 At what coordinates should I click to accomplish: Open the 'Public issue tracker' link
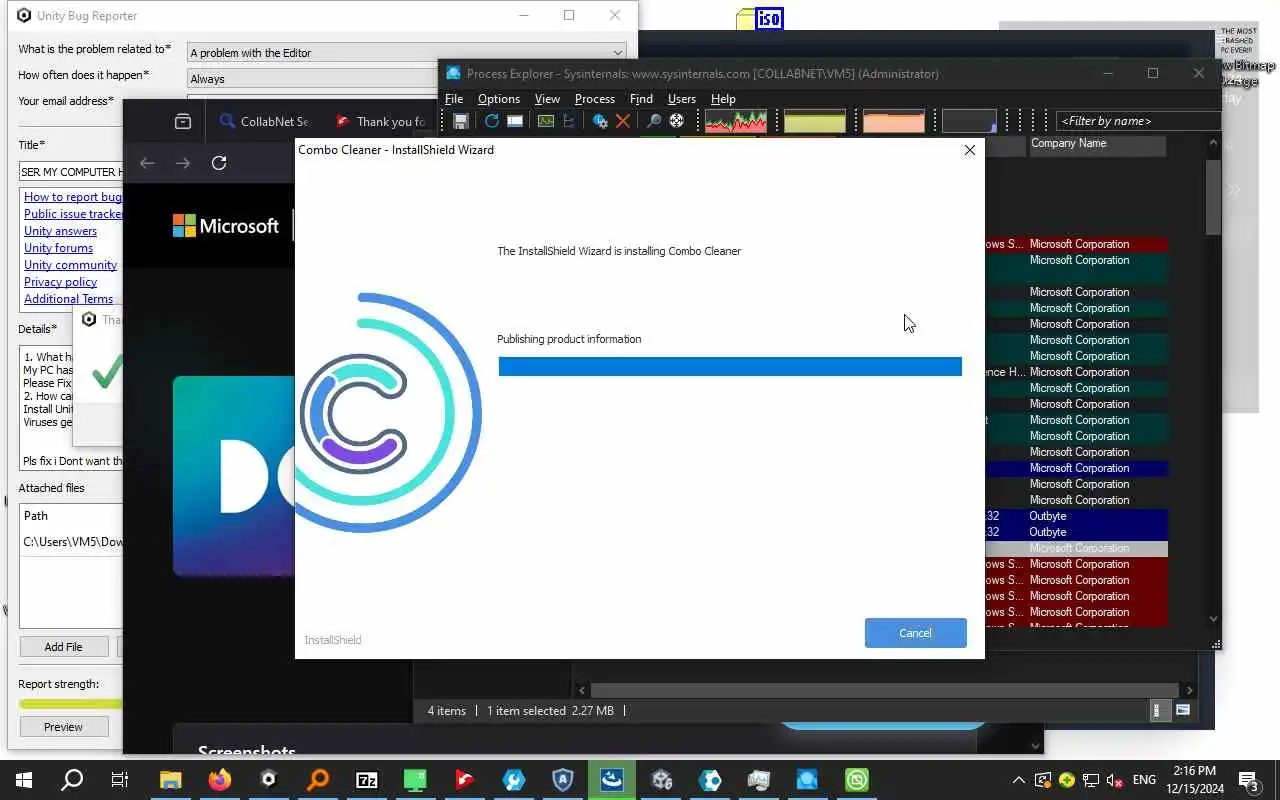73,214
